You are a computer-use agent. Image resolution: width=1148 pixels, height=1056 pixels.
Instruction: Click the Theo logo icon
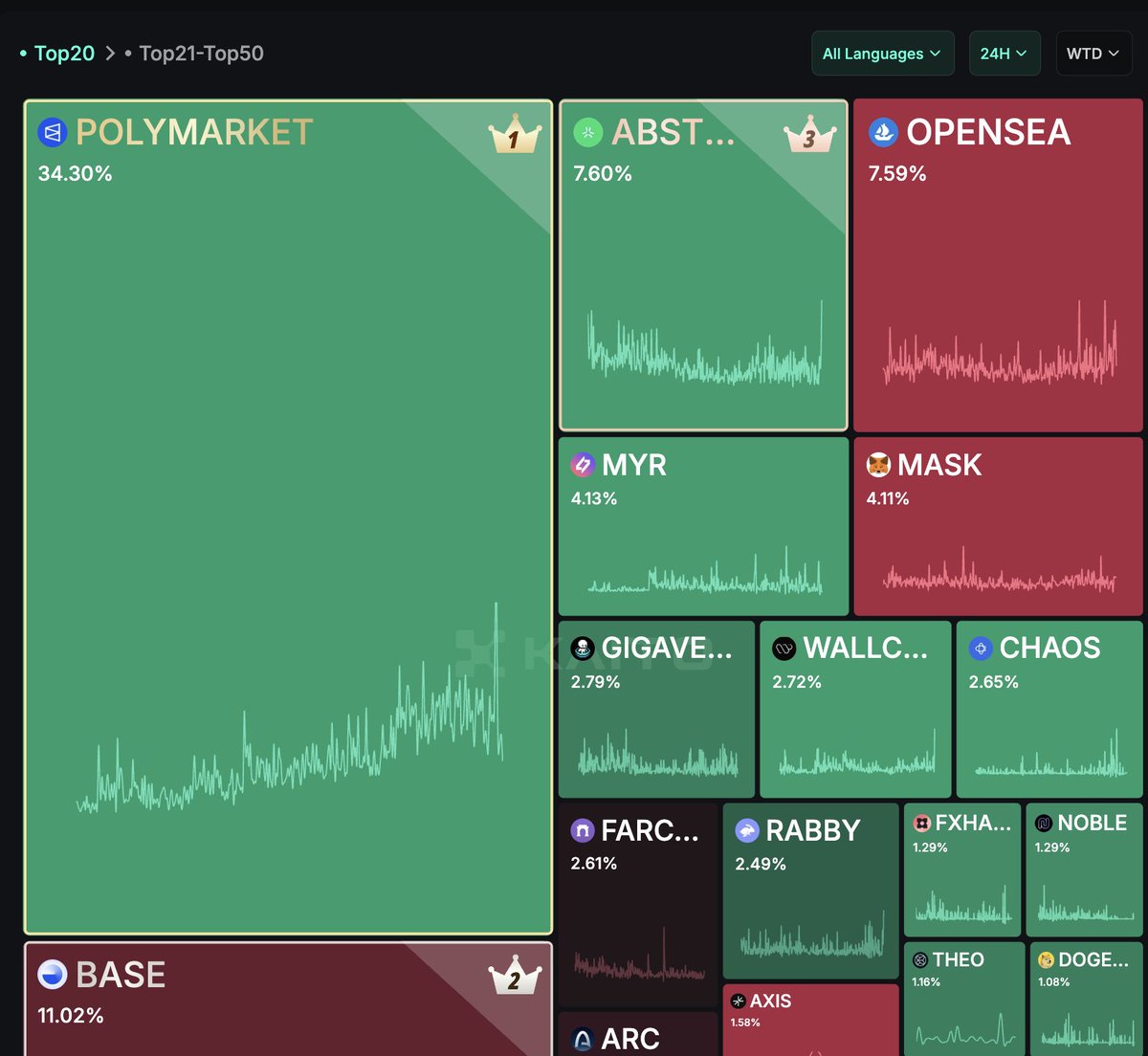920,960
